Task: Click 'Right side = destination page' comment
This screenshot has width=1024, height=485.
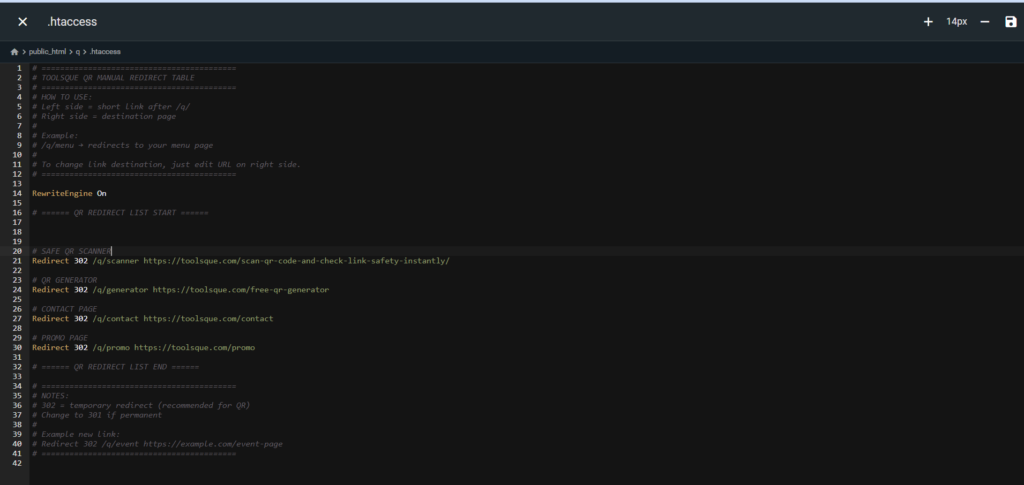Action: [x=104, y=116]
